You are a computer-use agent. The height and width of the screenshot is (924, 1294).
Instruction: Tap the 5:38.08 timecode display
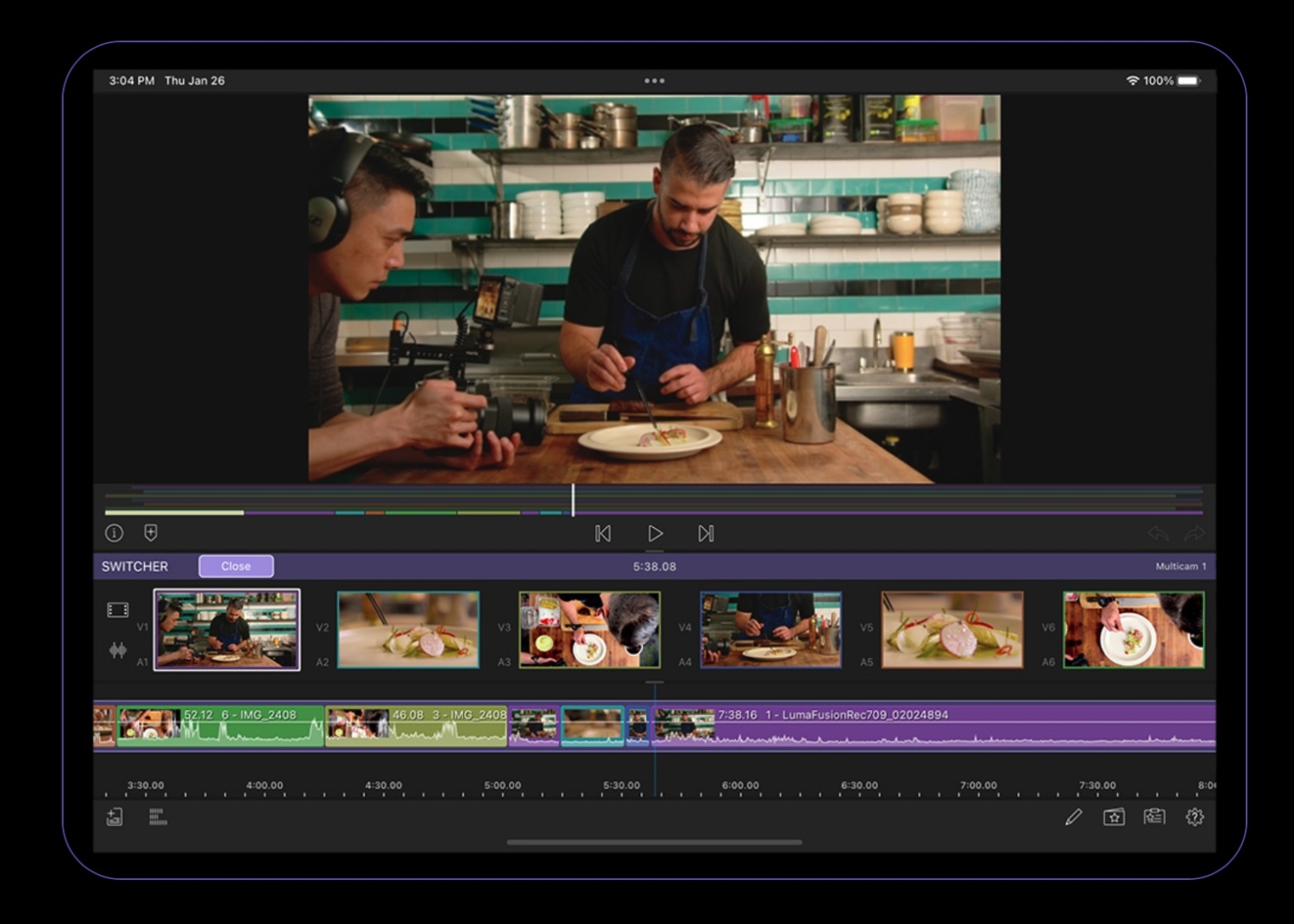pos(655,566)
